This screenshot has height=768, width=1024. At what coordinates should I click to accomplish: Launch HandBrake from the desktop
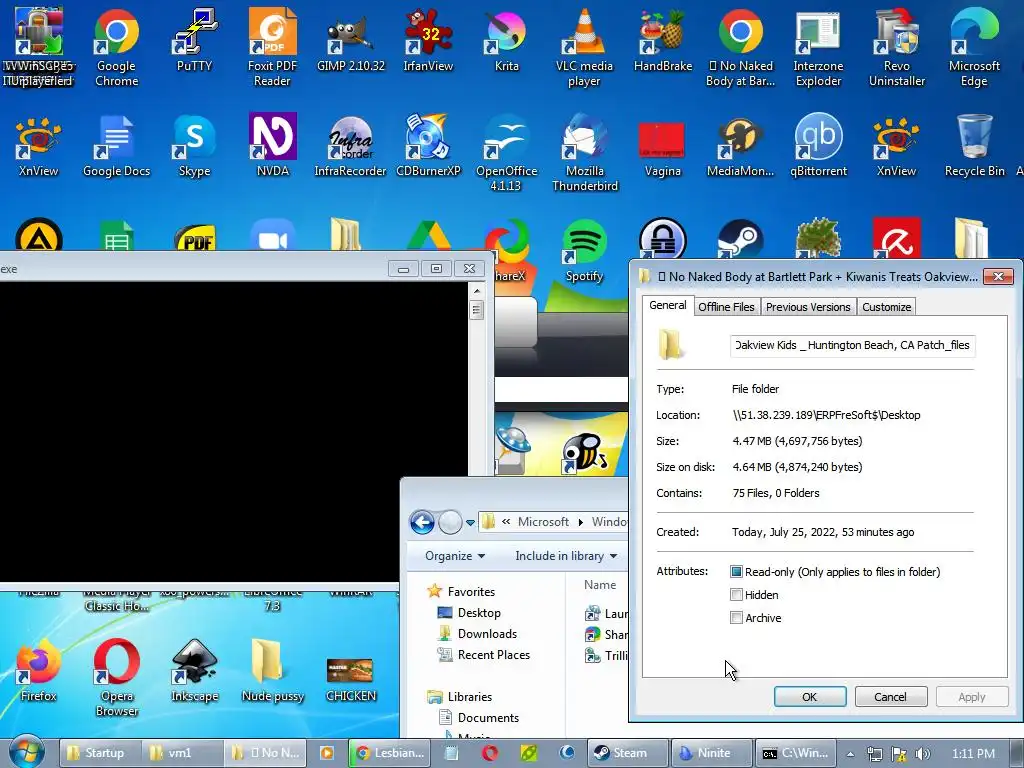click(663, 40)
